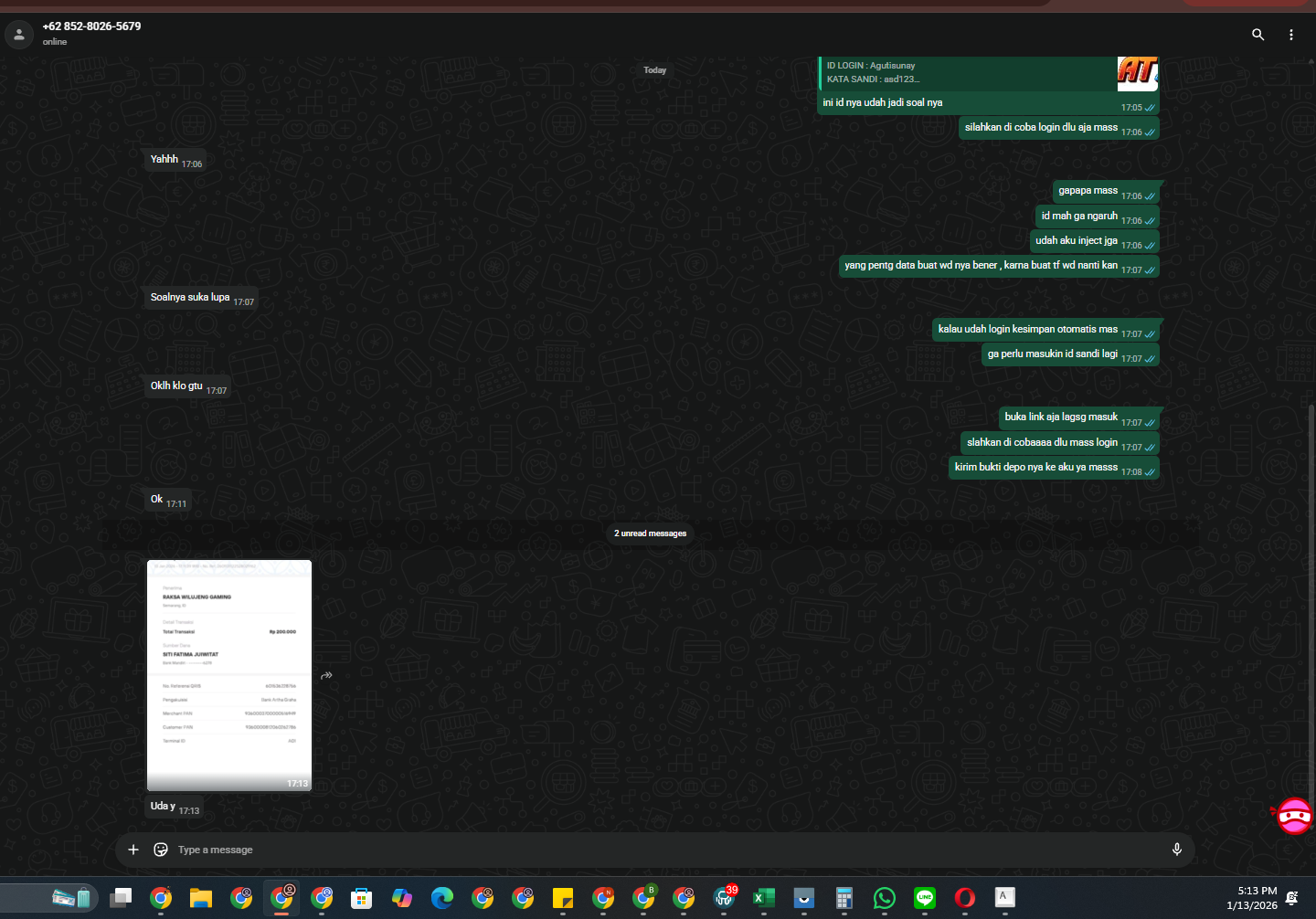Open the taskbar app with letter A icon
Screen dimensions: 1316x919
click(1004, 898)
